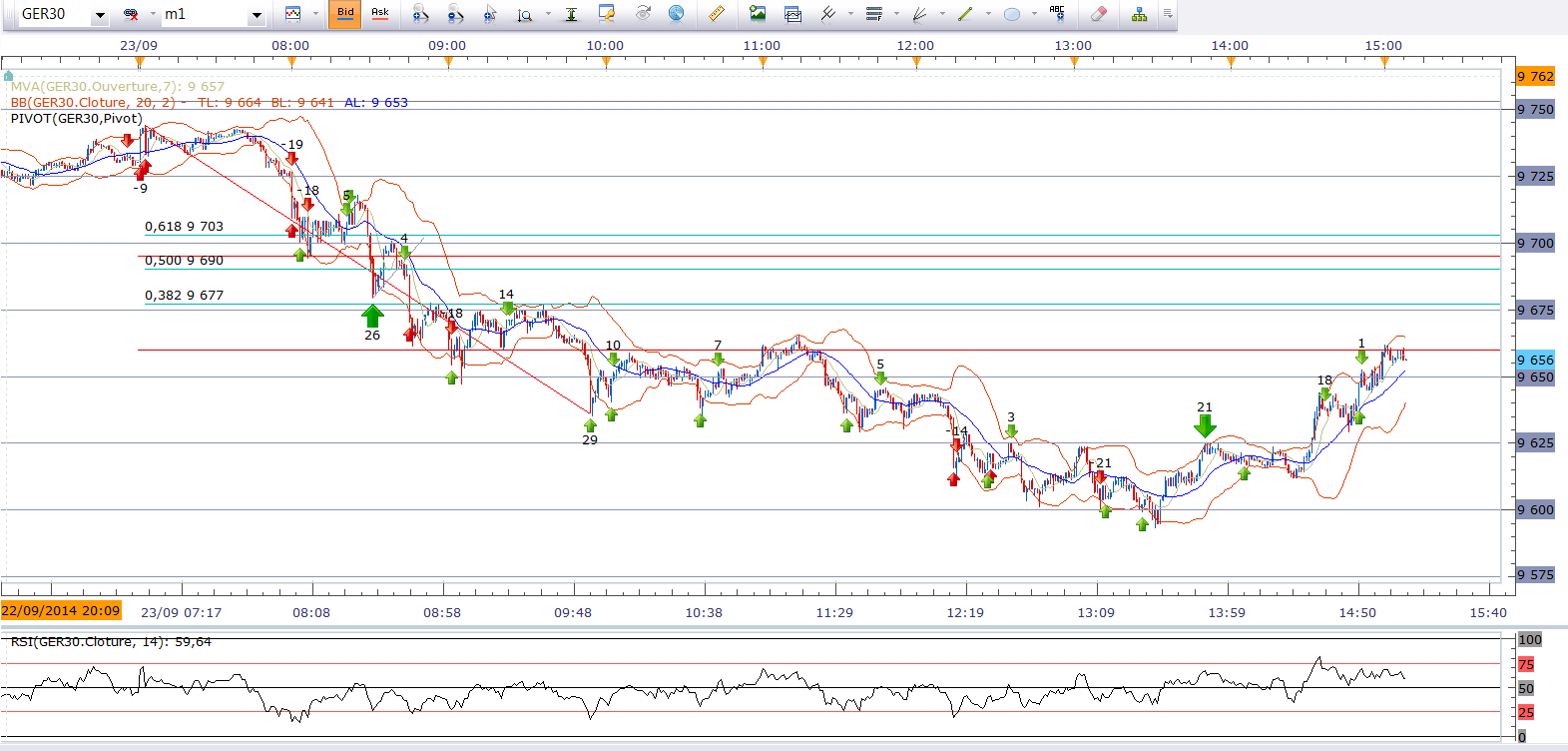Click the PIVOT indicator label
1568x751 pixels.
76,119
